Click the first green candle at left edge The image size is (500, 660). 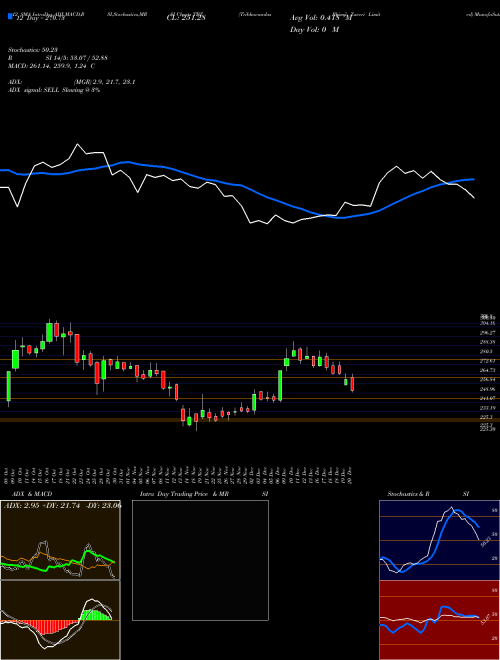tap(8, 386)
